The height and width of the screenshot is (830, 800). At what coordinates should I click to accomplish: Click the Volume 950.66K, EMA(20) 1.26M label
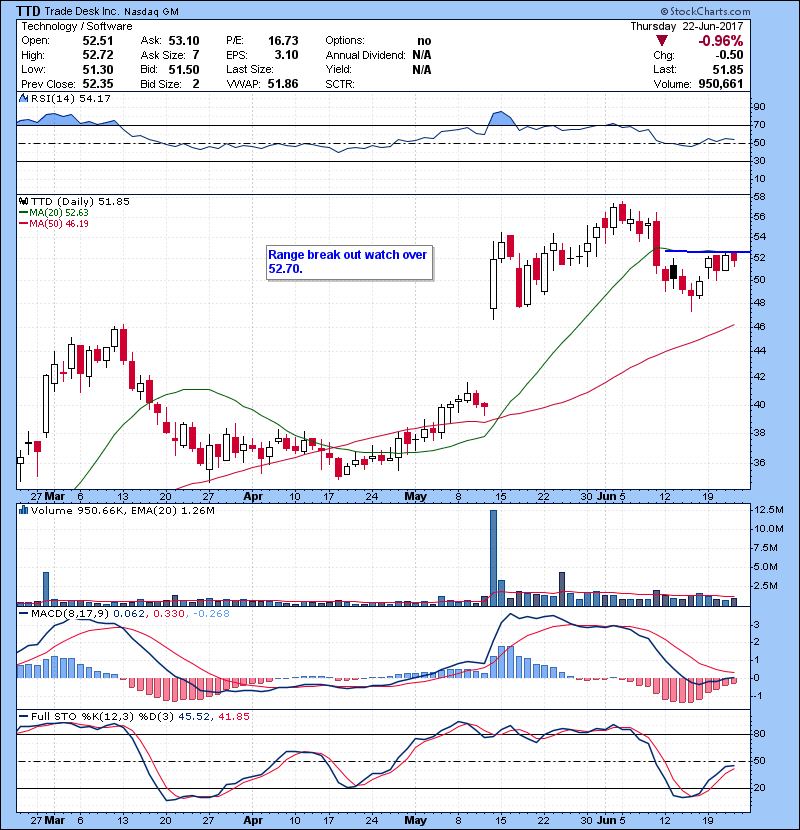tap(122, 510)
